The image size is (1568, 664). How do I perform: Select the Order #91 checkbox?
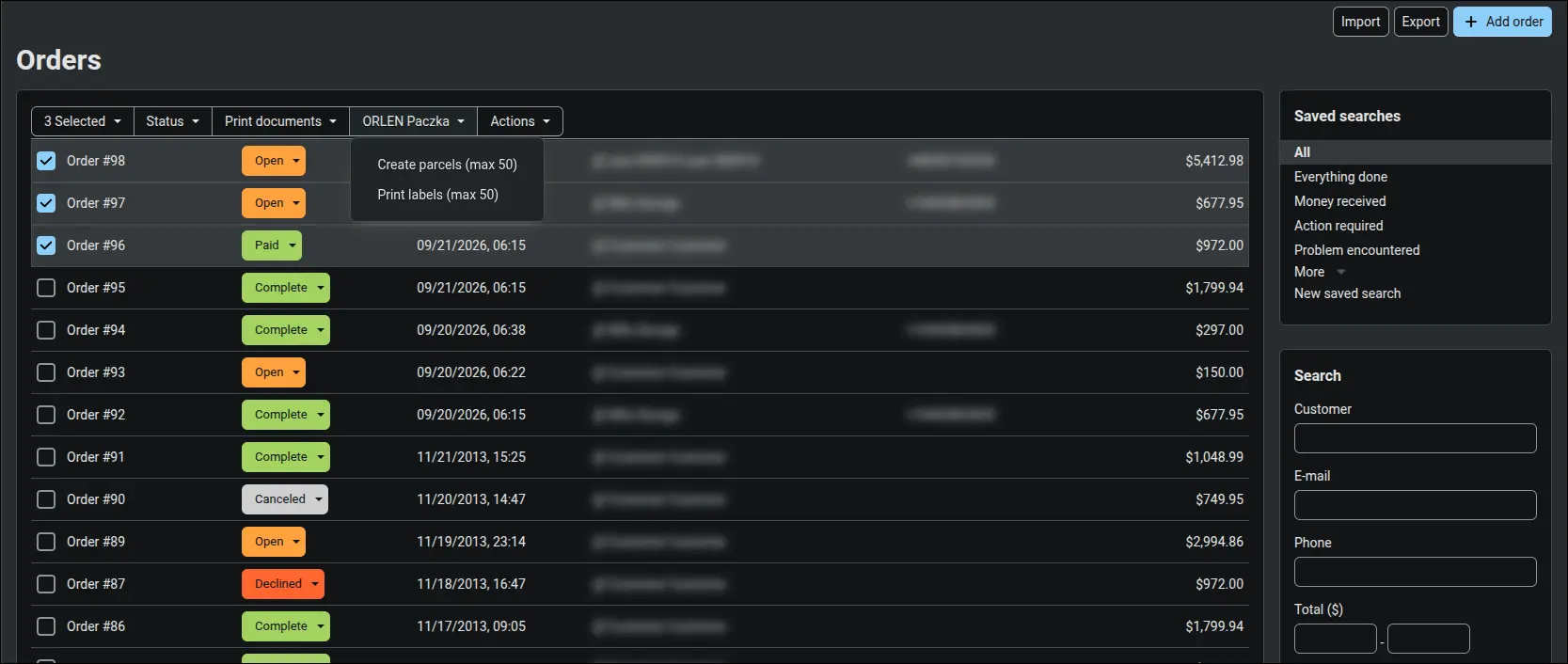[46, 457]
